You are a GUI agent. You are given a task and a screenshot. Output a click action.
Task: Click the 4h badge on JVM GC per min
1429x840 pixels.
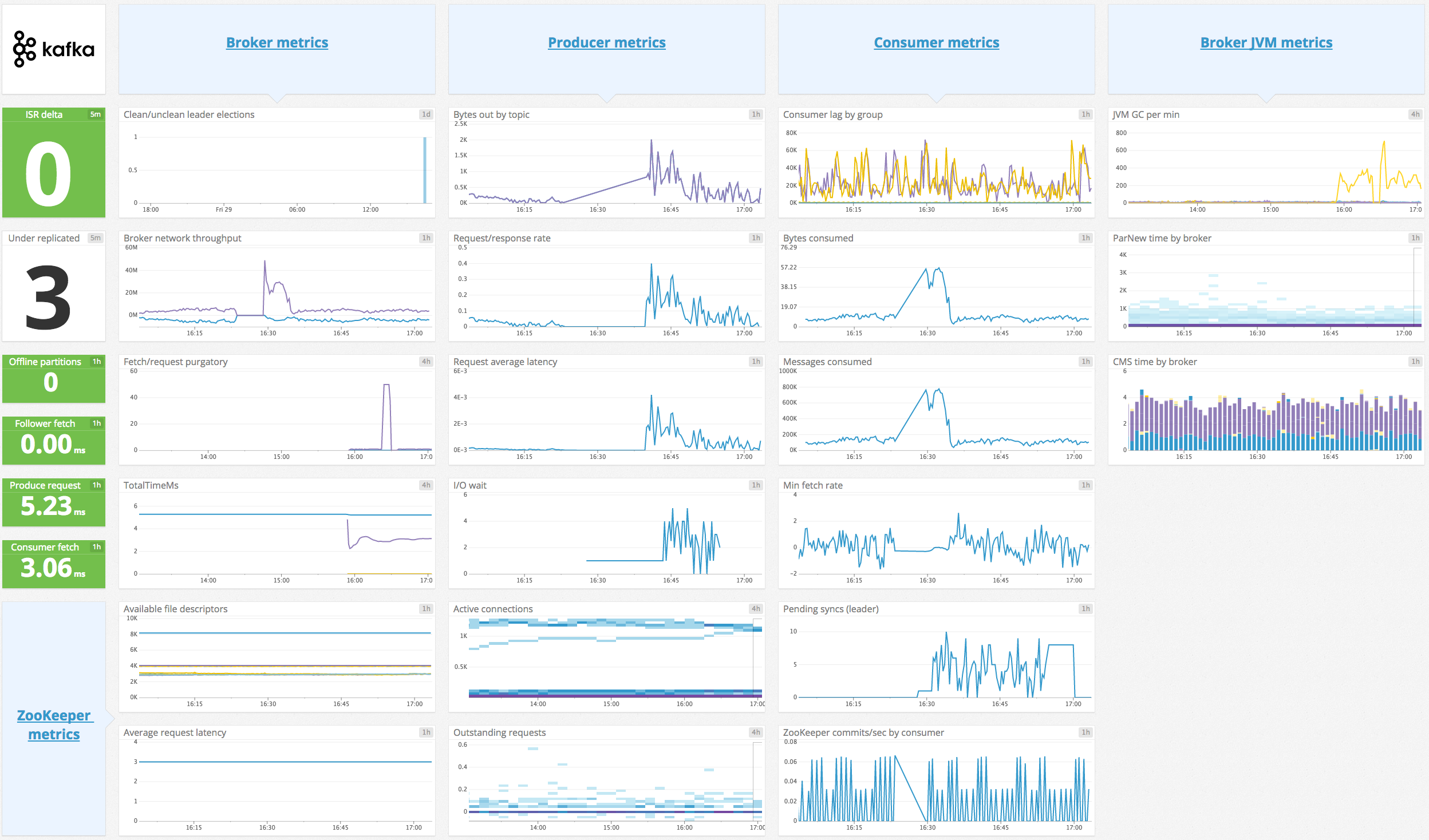point(1415,114)
